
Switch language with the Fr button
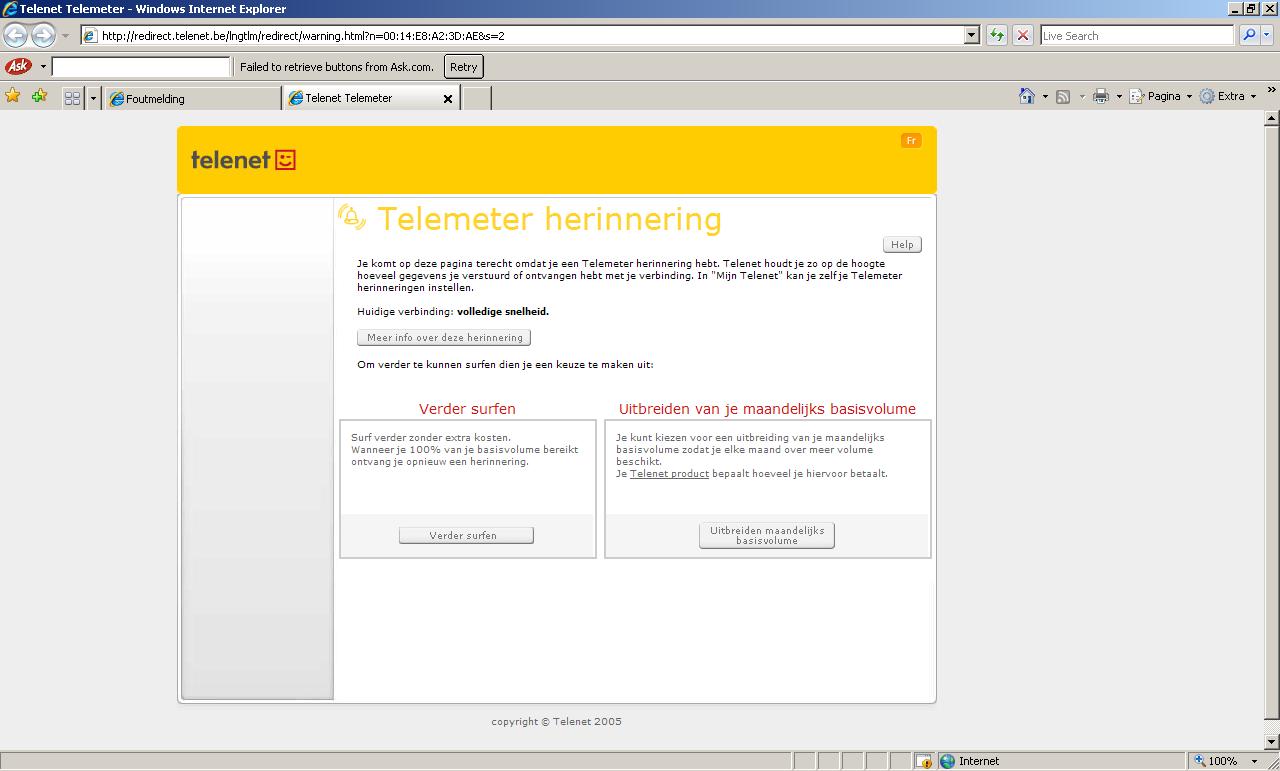(x=911, y=141)
